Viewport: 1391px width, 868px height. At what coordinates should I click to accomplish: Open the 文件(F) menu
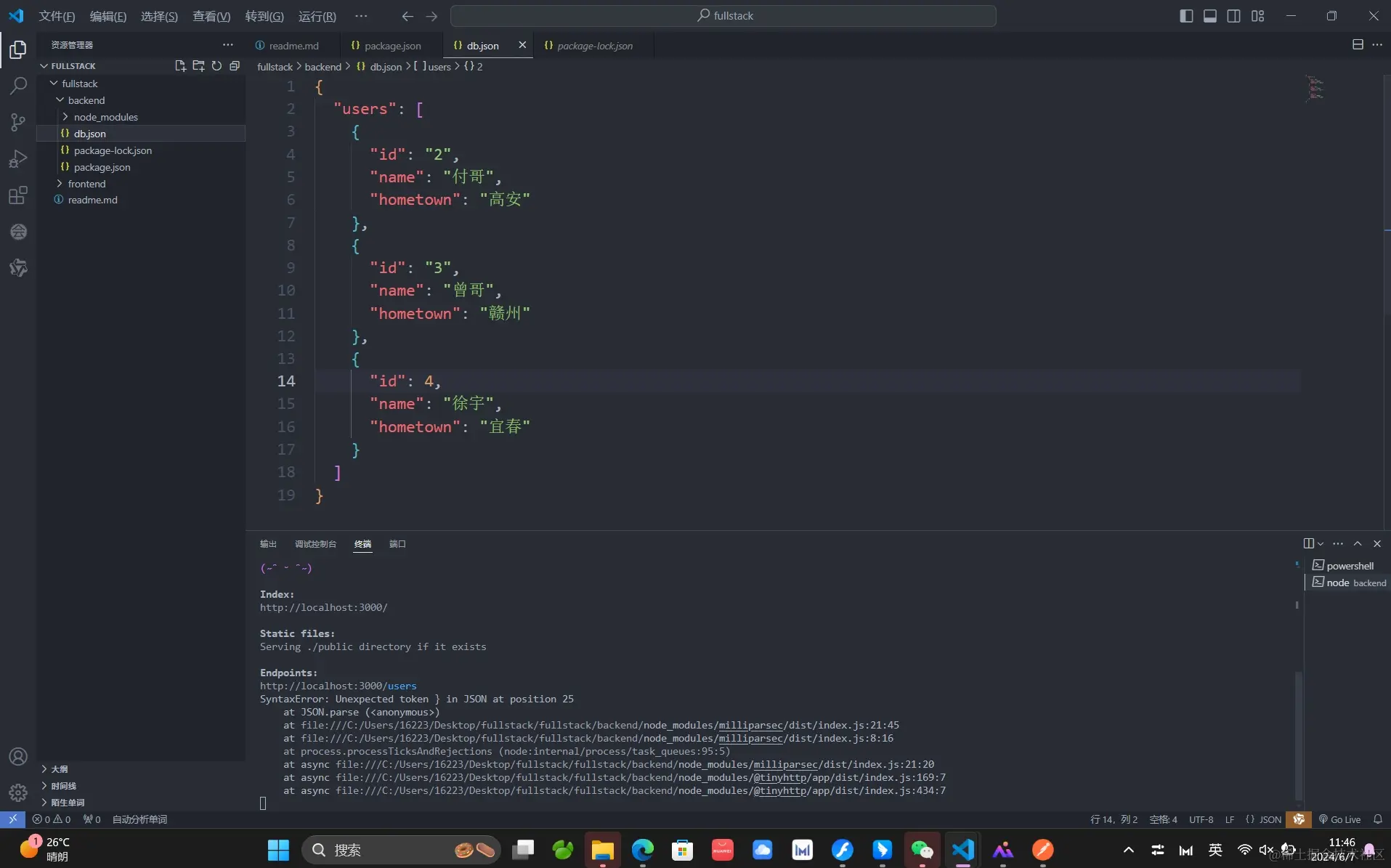coord(57,16)
